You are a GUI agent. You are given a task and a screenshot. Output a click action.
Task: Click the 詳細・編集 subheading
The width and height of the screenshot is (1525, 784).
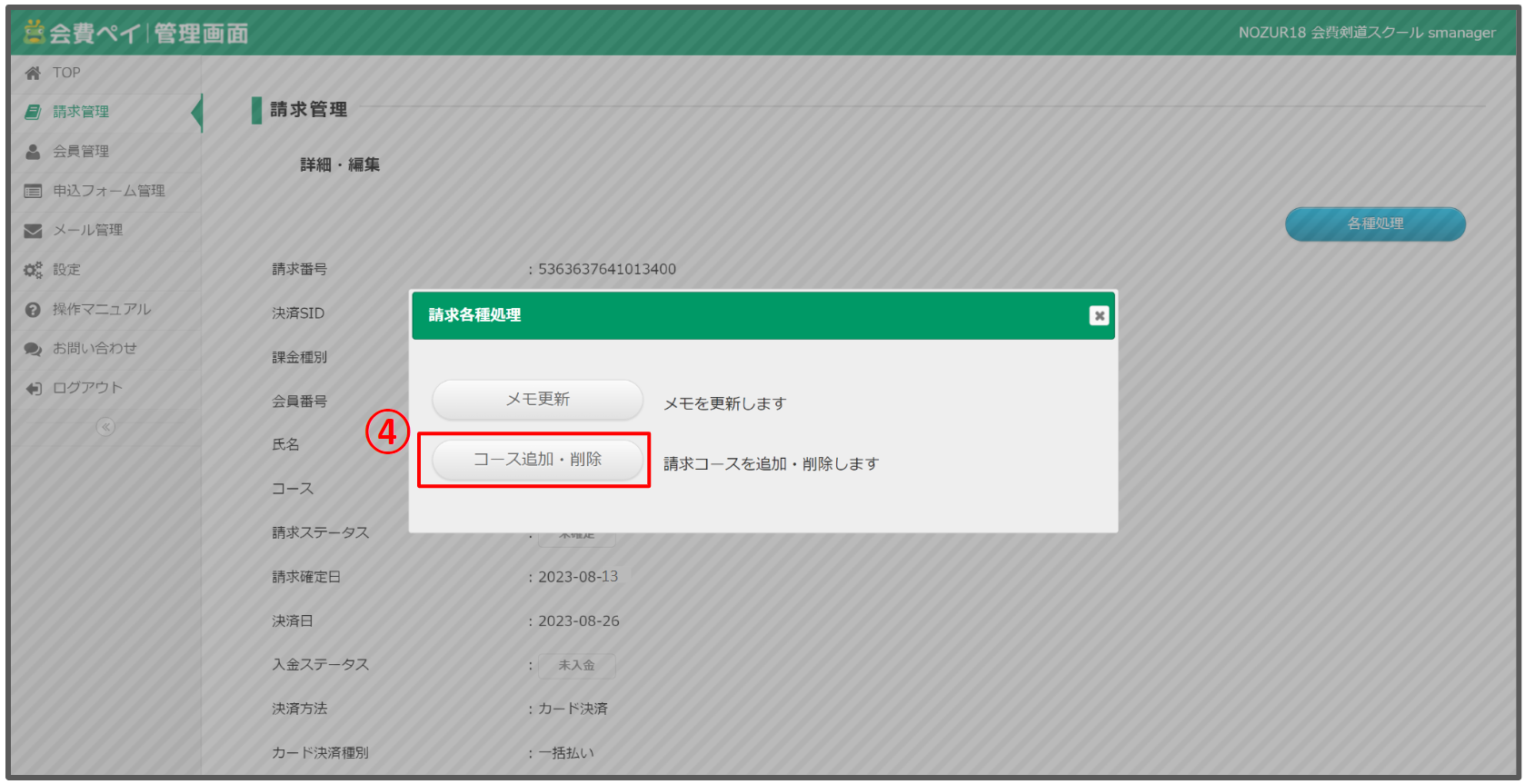coord(340,164)
